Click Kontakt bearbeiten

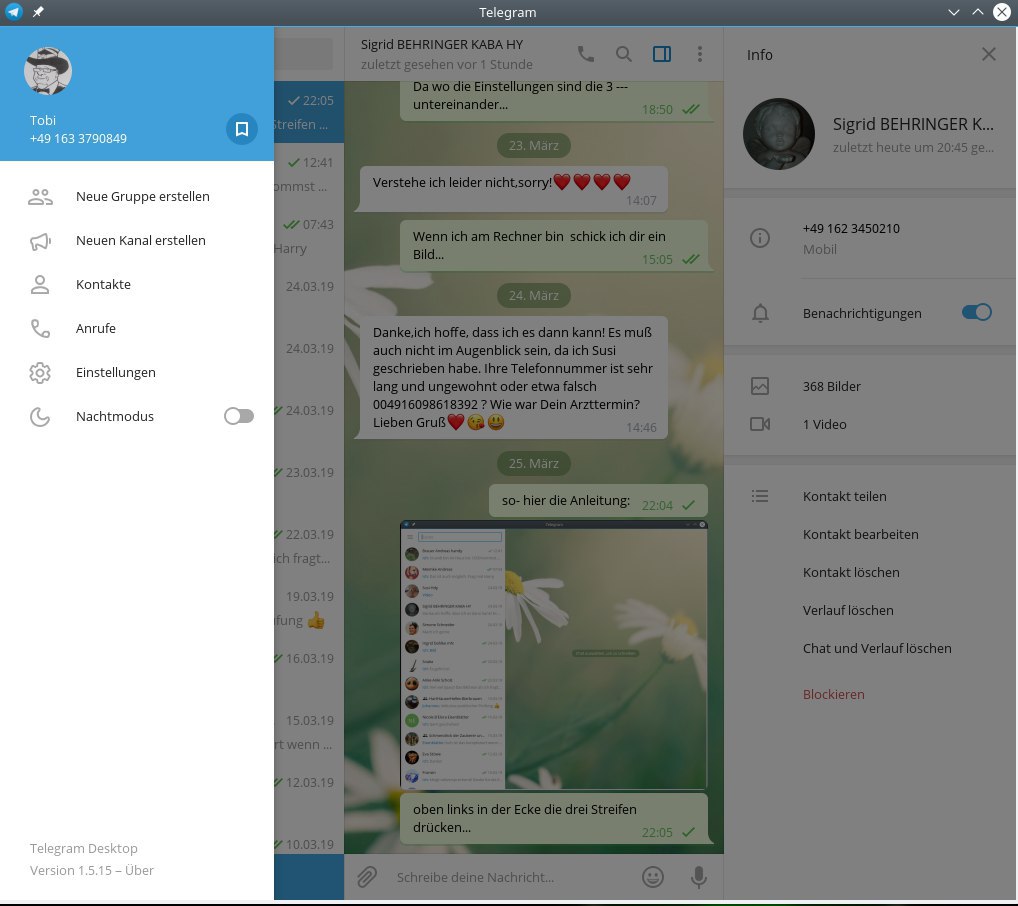pyautogui.click(x=860, y=534)
